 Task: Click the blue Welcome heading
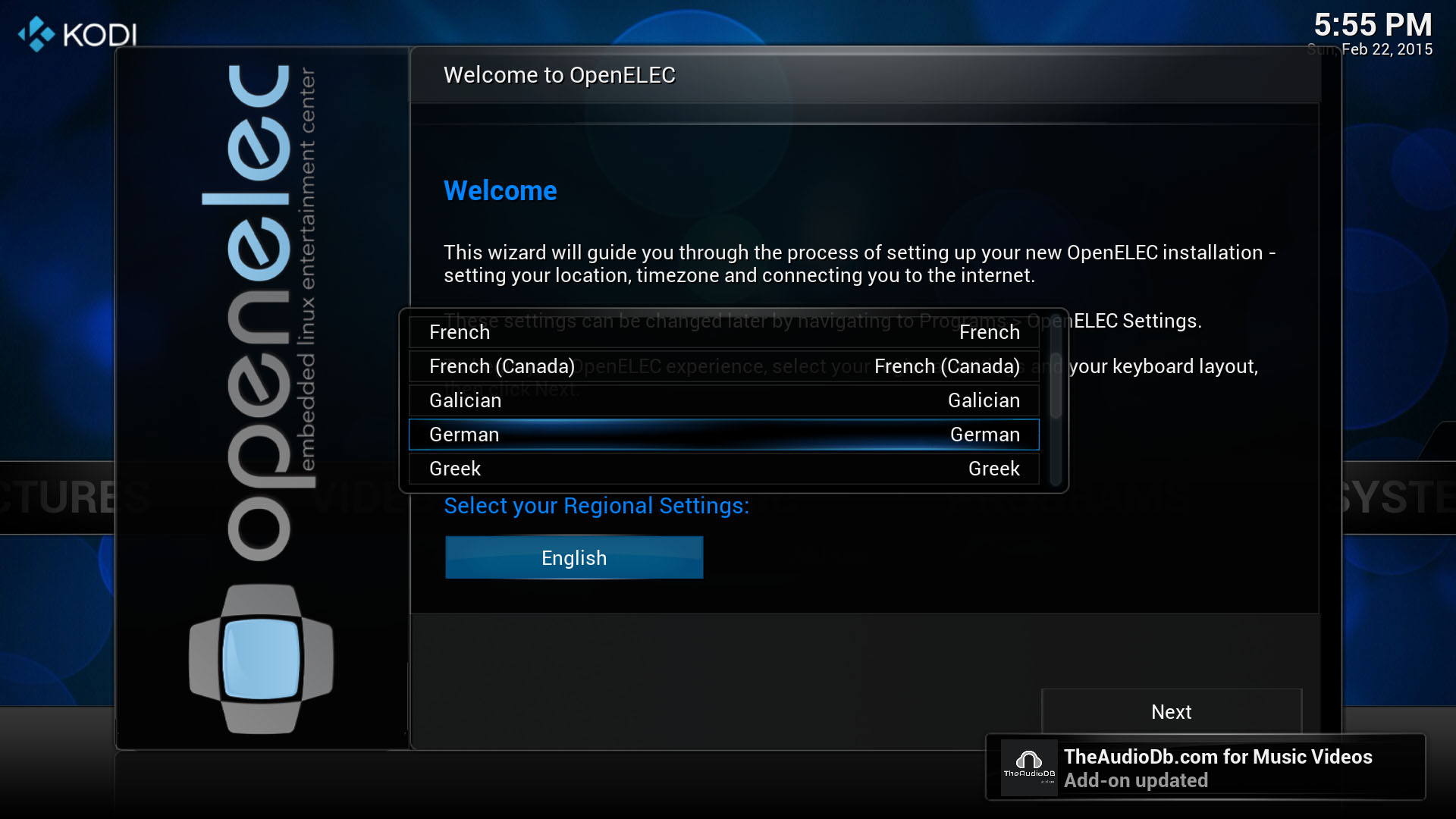(x=500, y=190)
